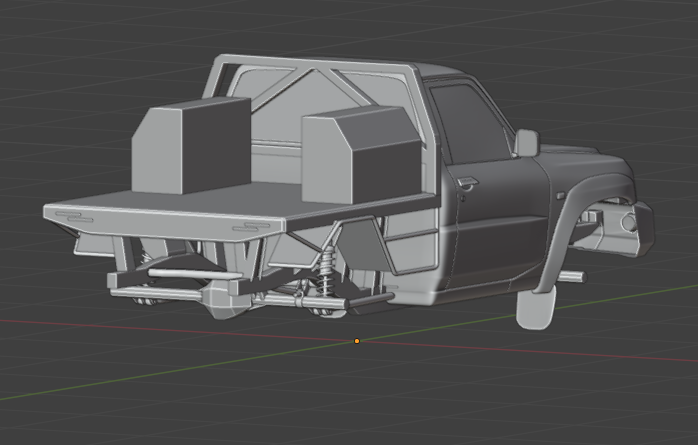Click the orange object origin point

[x=357, y=341]
